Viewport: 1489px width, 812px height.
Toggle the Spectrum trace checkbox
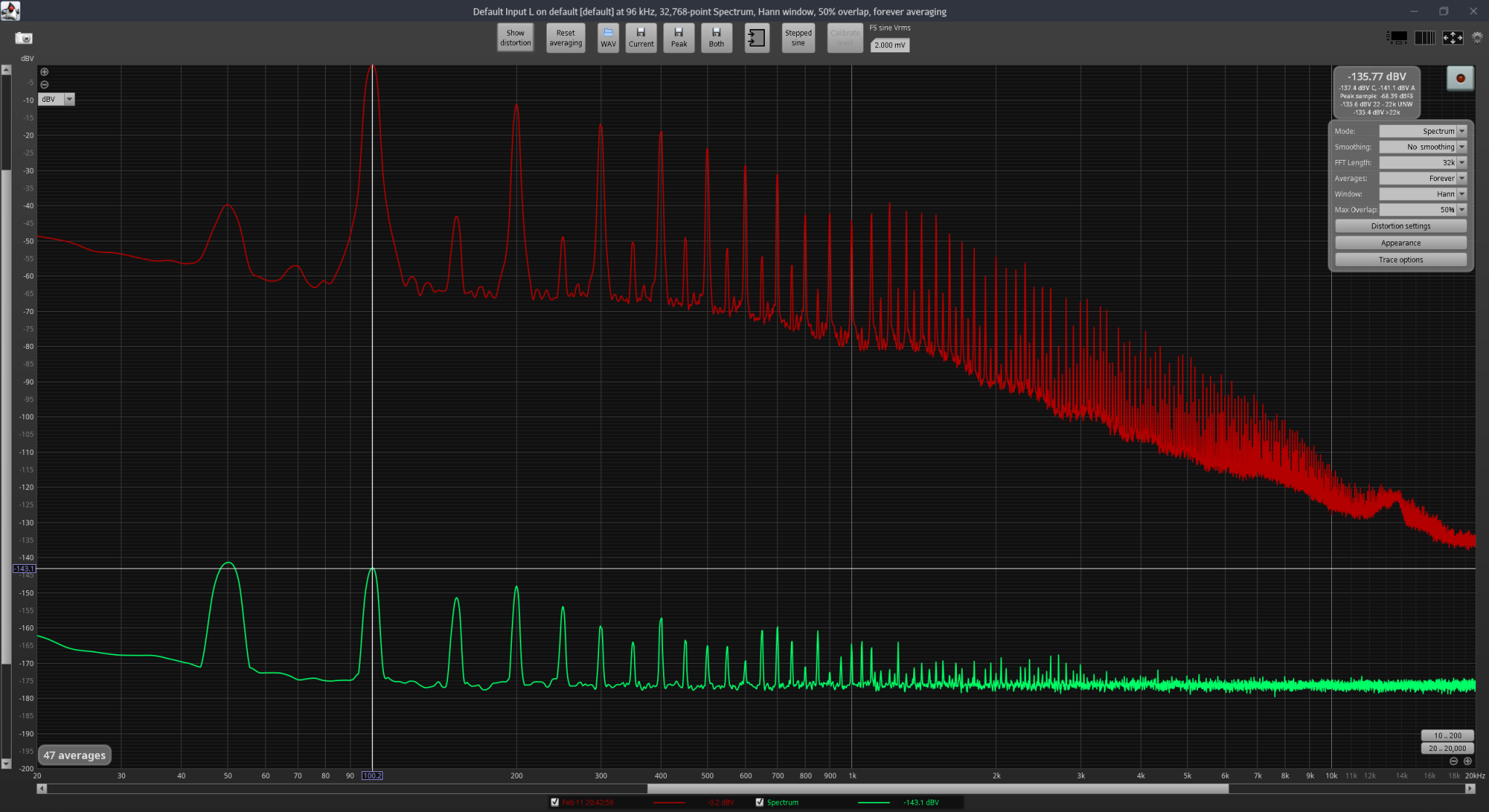tap(760, 803)
